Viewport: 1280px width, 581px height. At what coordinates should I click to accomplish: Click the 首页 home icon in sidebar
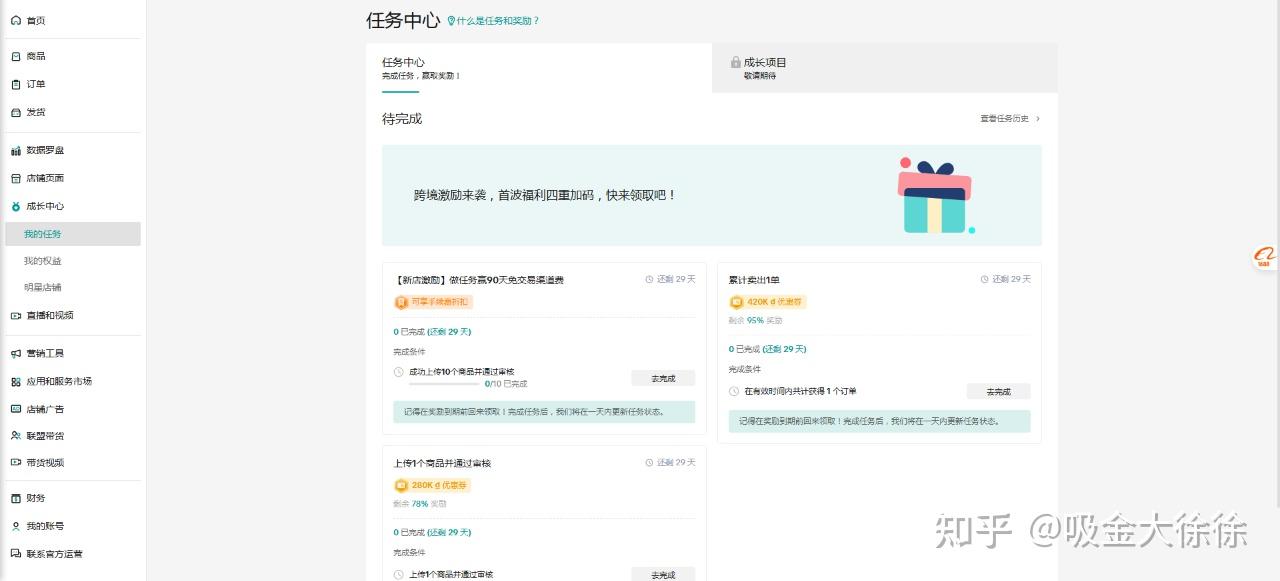pyautogui.click(x=16, y=21)
